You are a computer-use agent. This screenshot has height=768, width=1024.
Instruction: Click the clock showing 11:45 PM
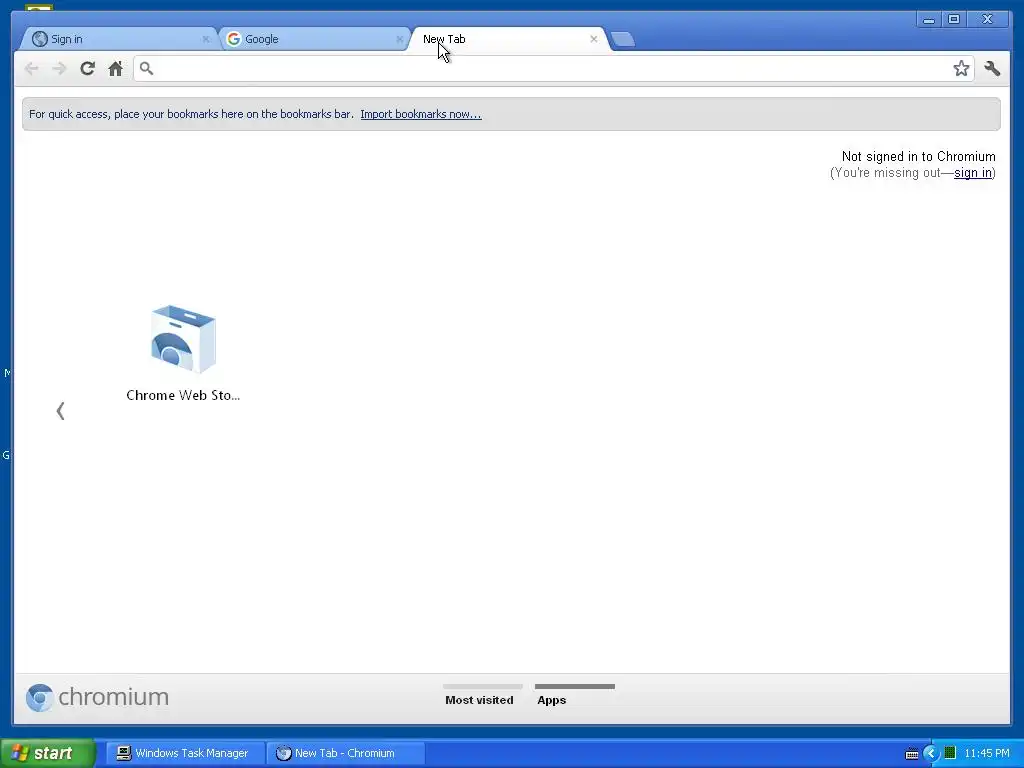pos(987,753)
